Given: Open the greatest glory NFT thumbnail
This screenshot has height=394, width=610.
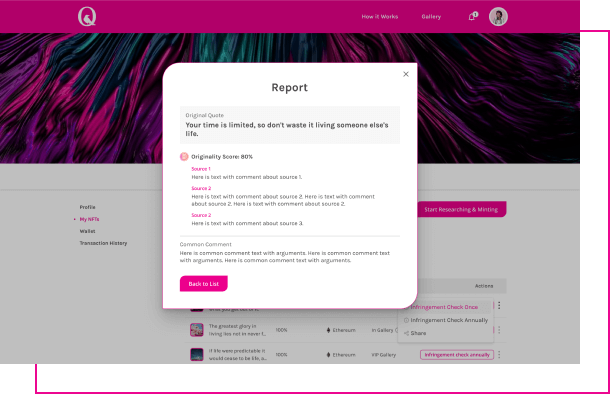Looking at the screenshot, I should 196,330.
